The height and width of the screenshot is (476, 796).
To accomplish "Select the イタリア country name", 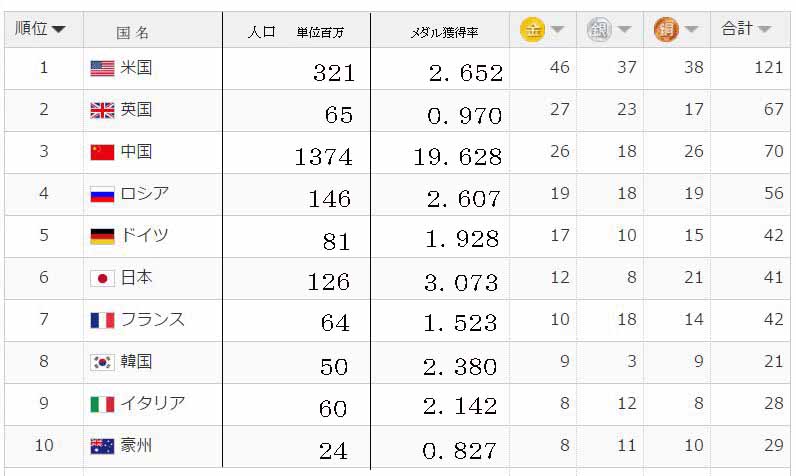I will [152, 404].
